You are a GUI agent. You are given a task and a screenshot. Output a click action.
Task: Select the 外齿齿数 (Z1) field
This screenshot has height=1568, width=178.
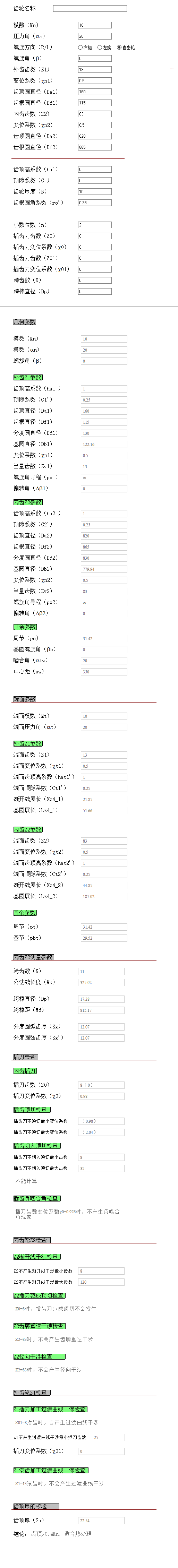coord(94,69)
